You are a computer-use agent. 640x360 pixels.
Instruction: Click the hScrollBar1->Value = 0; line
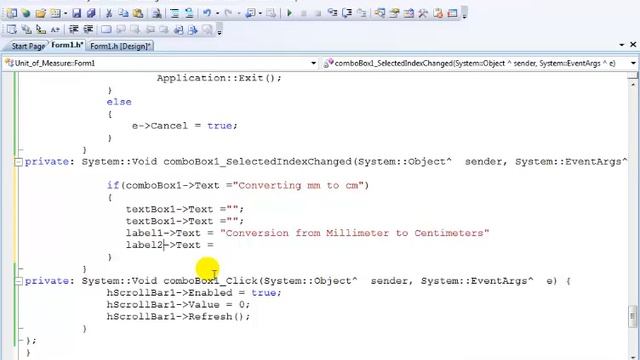pos(178,304)
